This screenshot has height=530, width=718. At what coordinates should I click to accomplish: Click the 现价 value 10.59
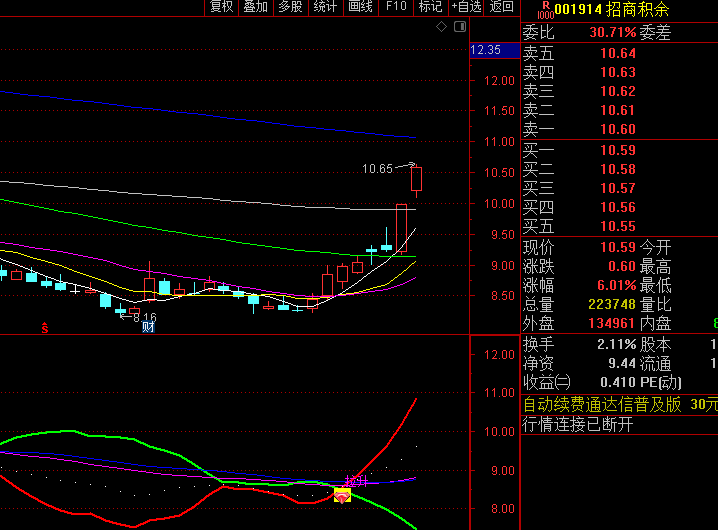point(618,247)
